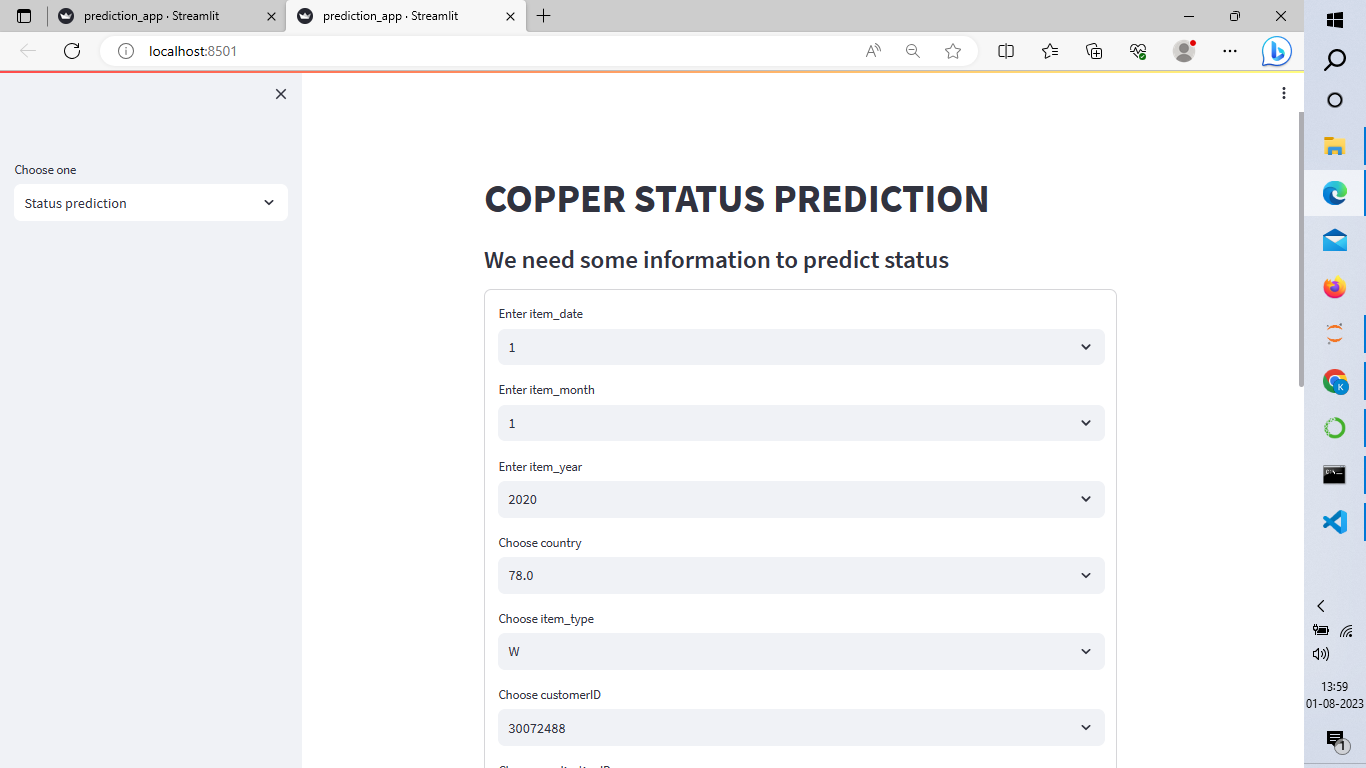
Task: Open the volume control in the system tray
Action: 1321,653
